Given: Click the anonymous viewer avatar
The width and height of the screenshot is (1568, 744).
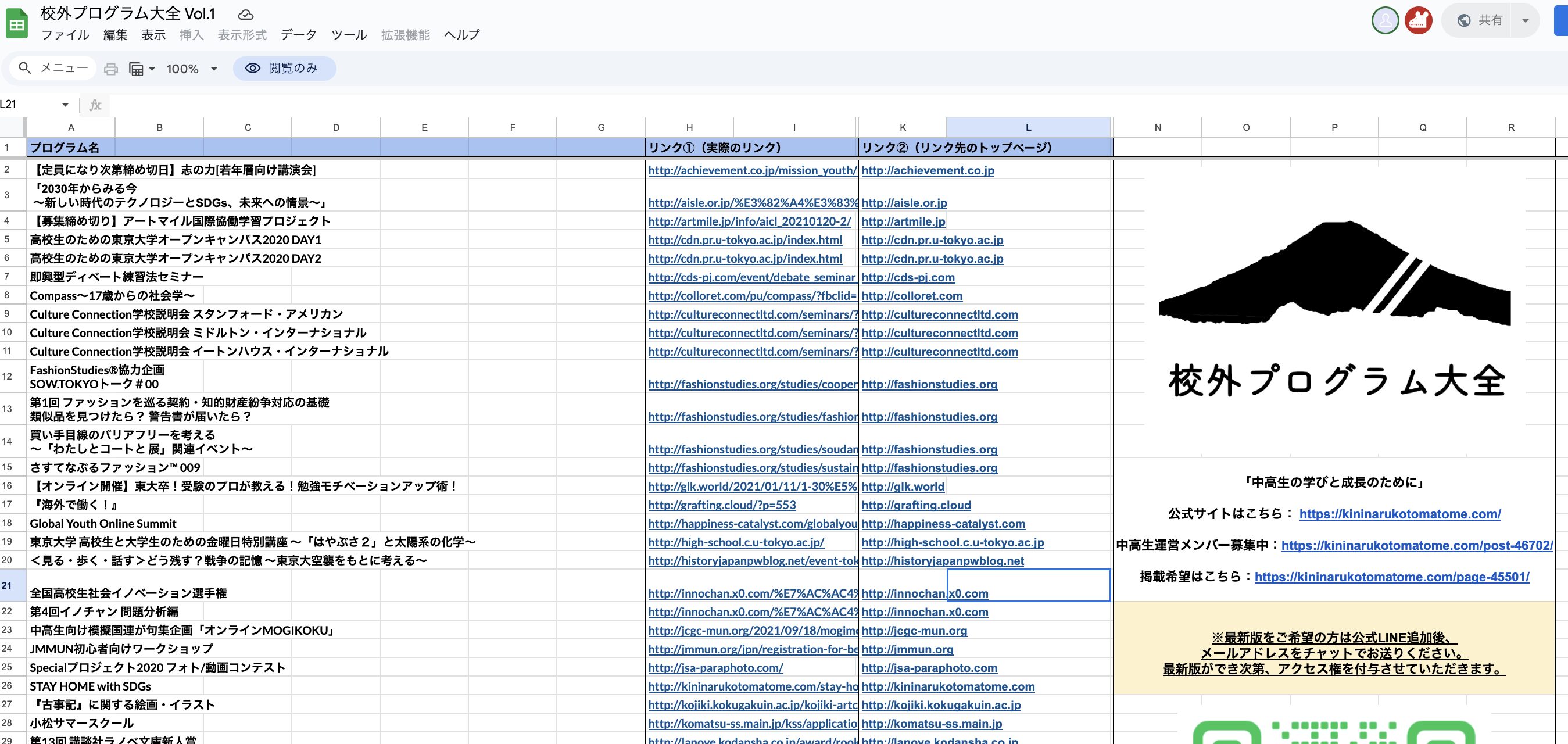Looking at the screenshot, I should (1385, 20).
